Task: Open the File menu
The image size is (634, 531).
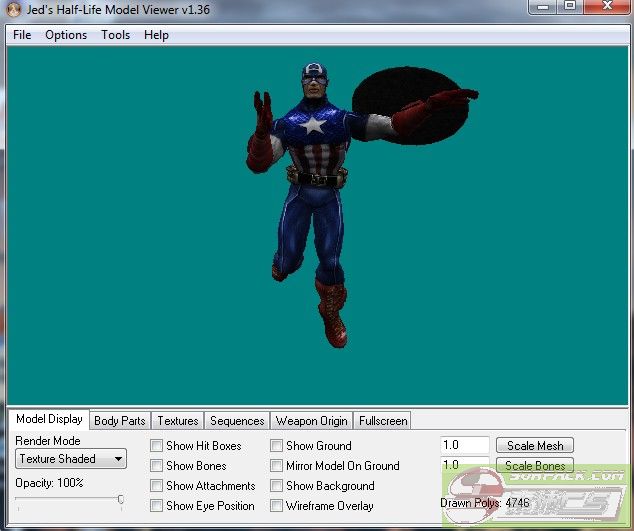Action: pos(22,35)
